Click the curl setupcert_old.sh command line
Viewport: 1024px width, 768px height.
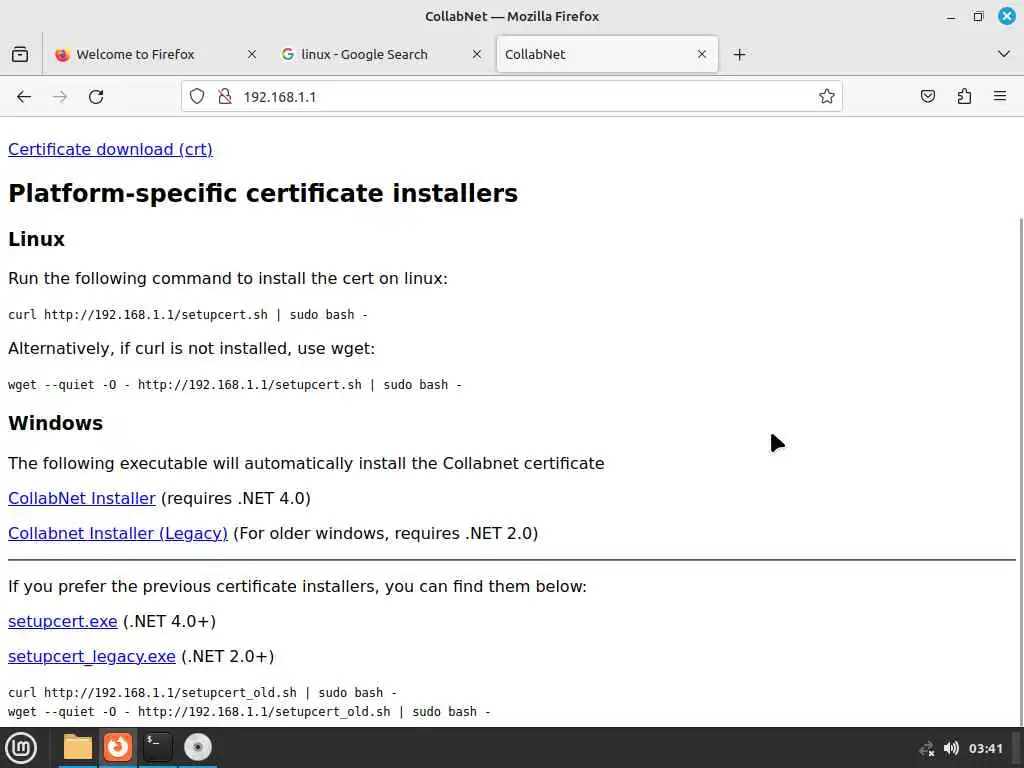click(x=202, y=692)
